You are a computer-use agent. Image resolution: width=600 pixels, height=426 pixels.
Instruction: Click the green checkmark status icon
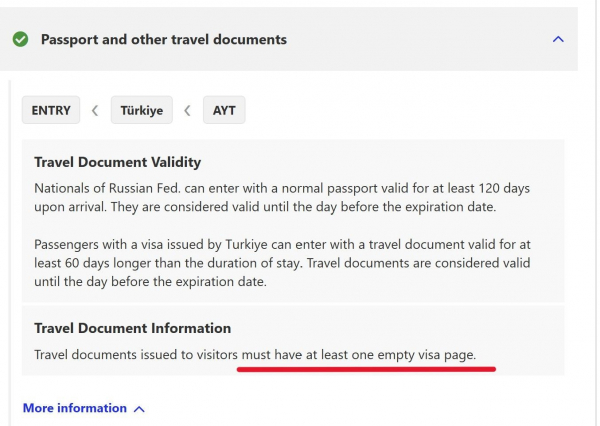tap(20, 39)
